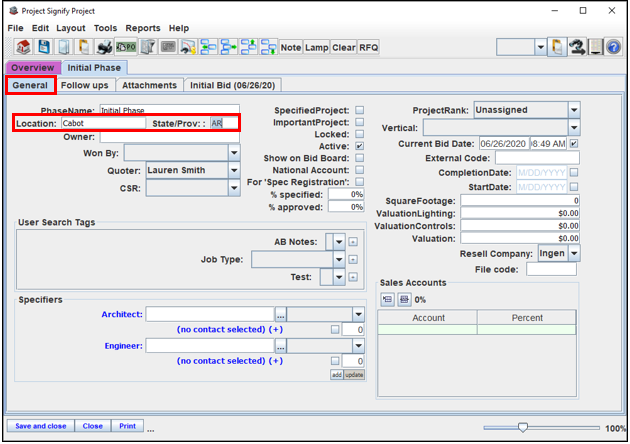Click the toolbar icon with dollar coin
Image resolution: width=630 pixels, height=444 pixels.
point(188,47)
